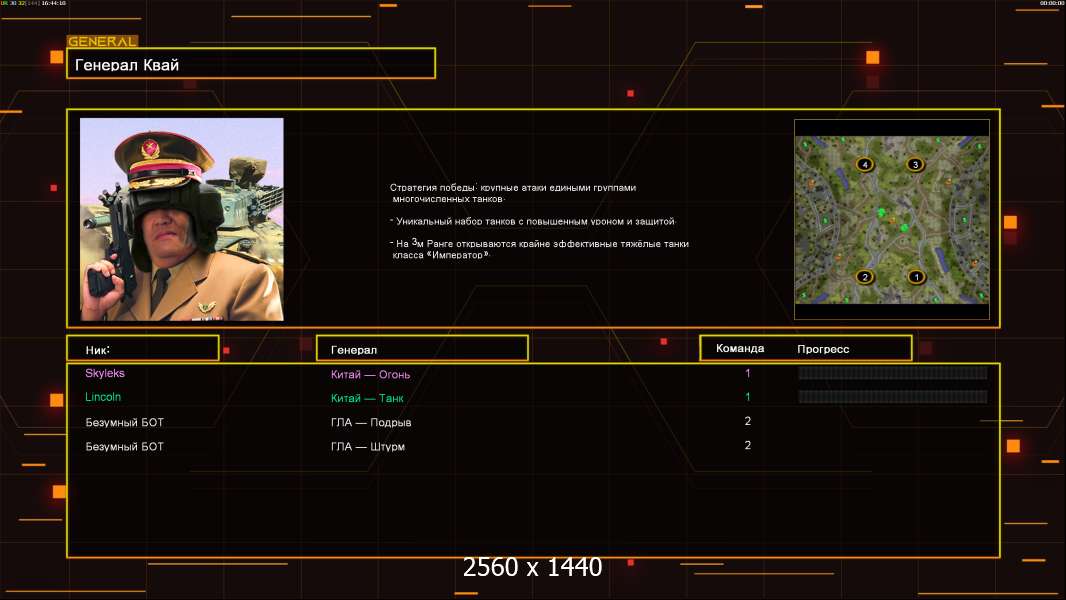Viewport: 1066px width, 600px height.
Task: Select start position 4 marker on minimap
Action: (x=864, y=164)
